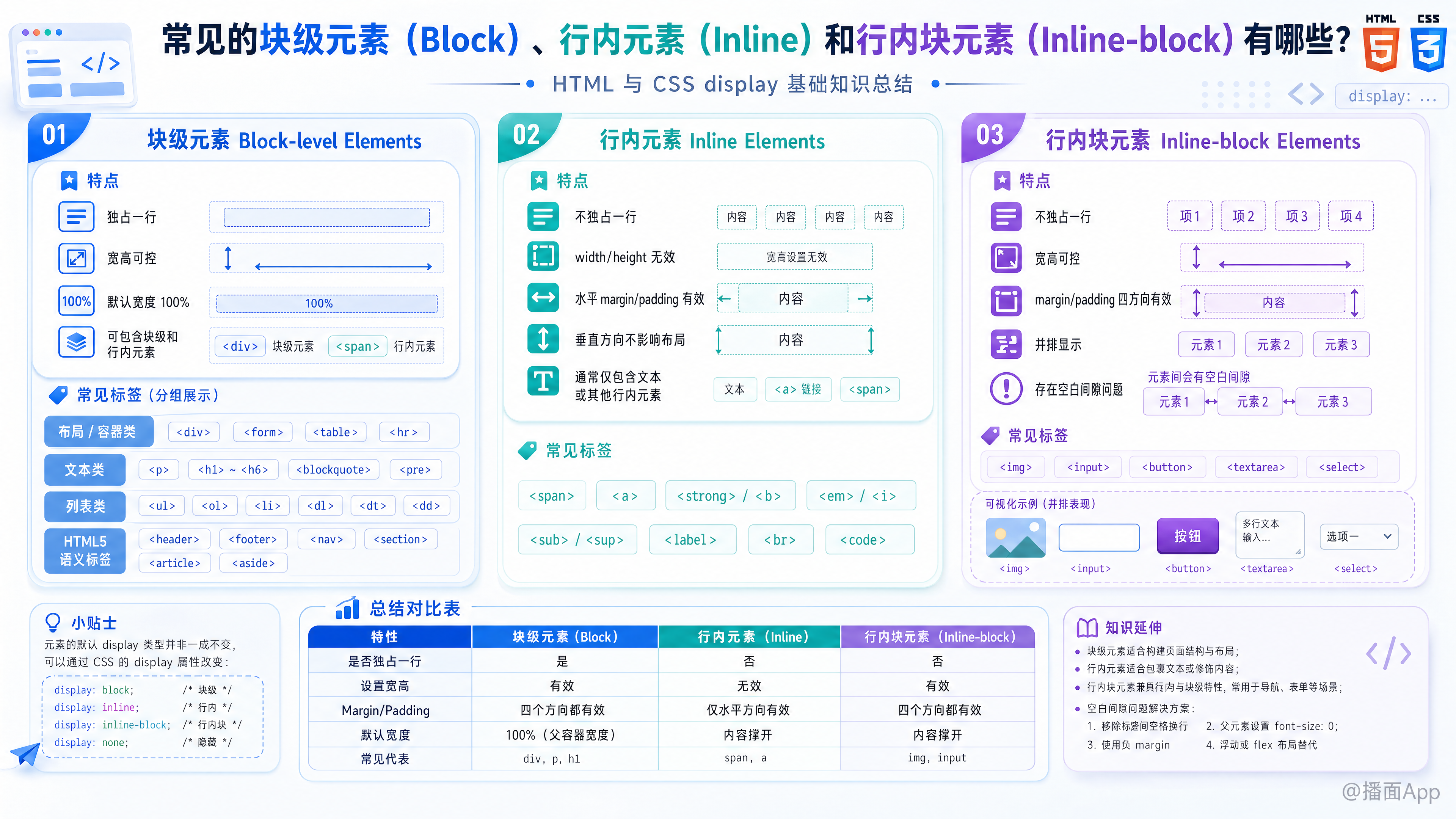Click the purple tag icon beside 常见标签
Viewport: 1456px width, 819px height.
point(990,435)
